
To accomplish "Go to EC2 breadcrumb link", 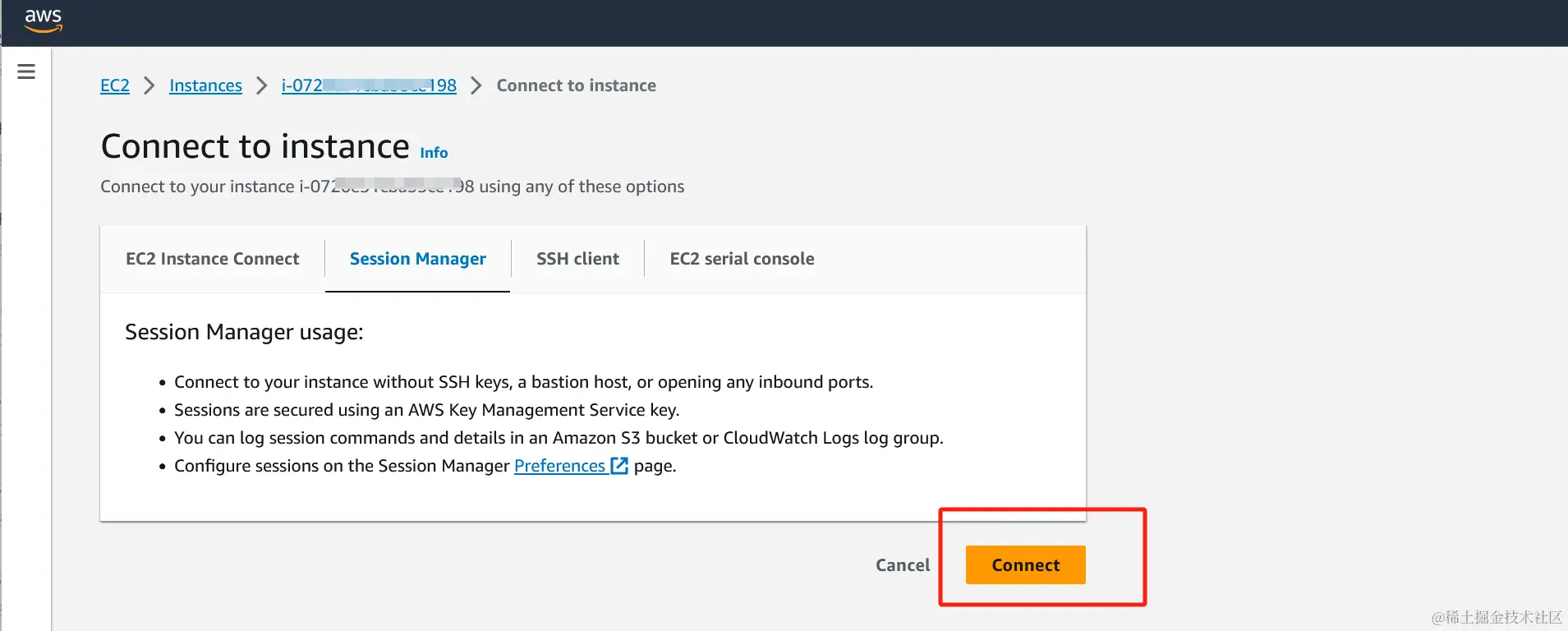I will 115,85.
